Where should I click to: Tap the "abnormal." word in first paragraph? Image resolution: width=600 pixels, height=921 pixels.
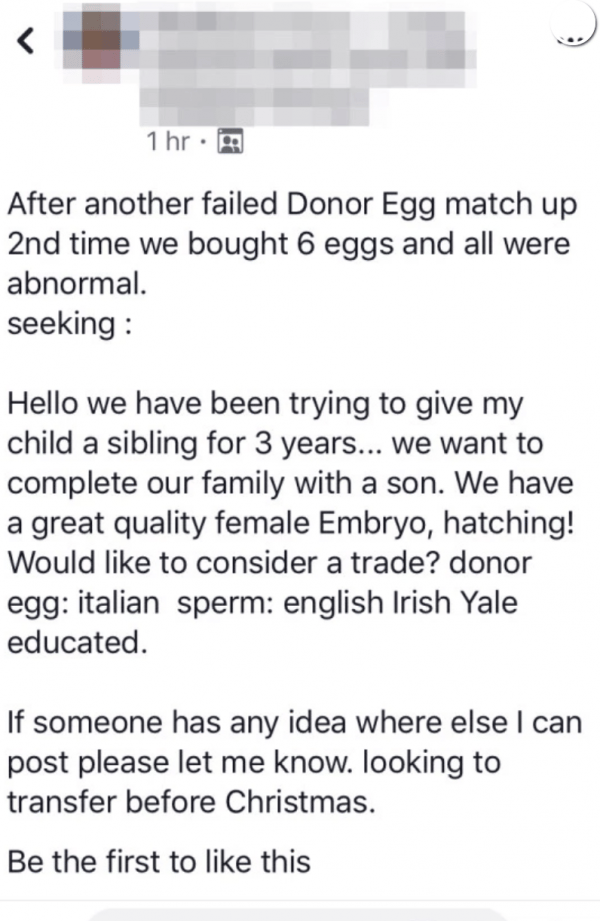[76, 284]
